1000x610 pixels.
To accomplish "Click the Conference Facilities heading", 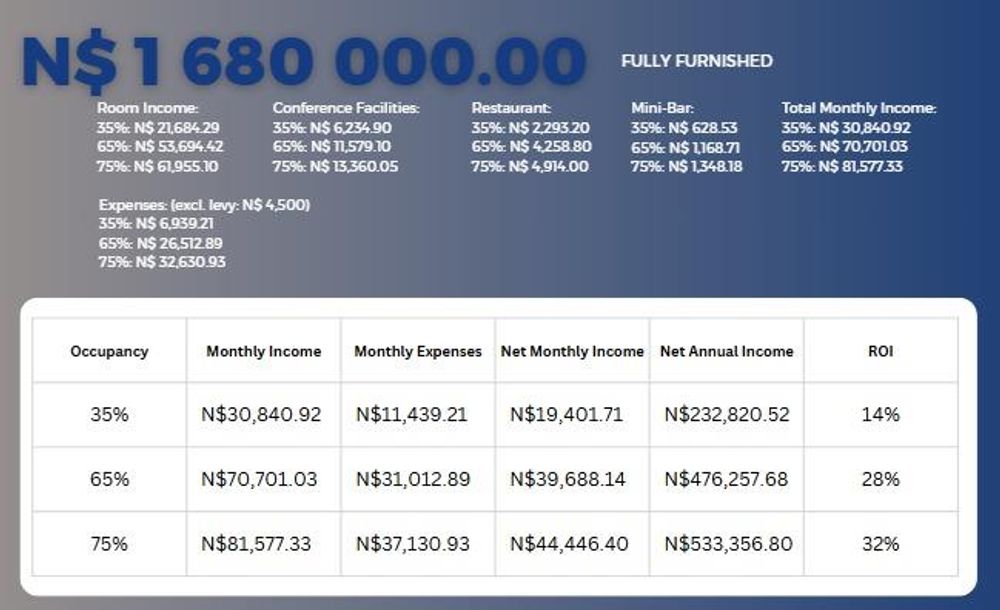I will (x=346, y=108).
